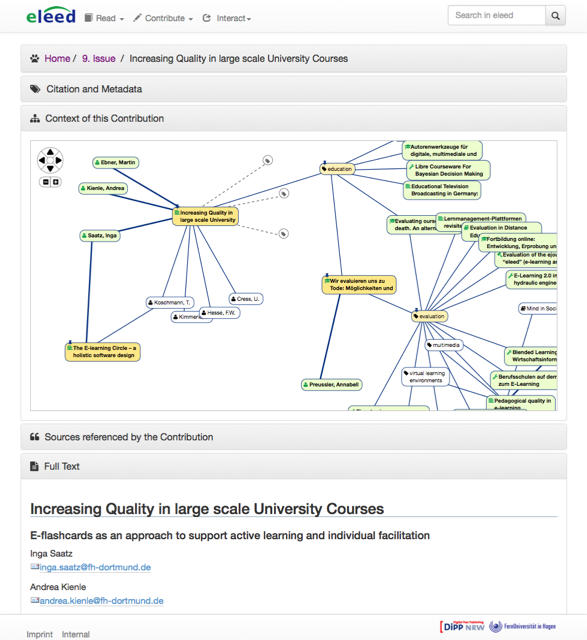Open the Imprint footer link
This screenshot has height=640, width=587.
click(x=40, y=634)
